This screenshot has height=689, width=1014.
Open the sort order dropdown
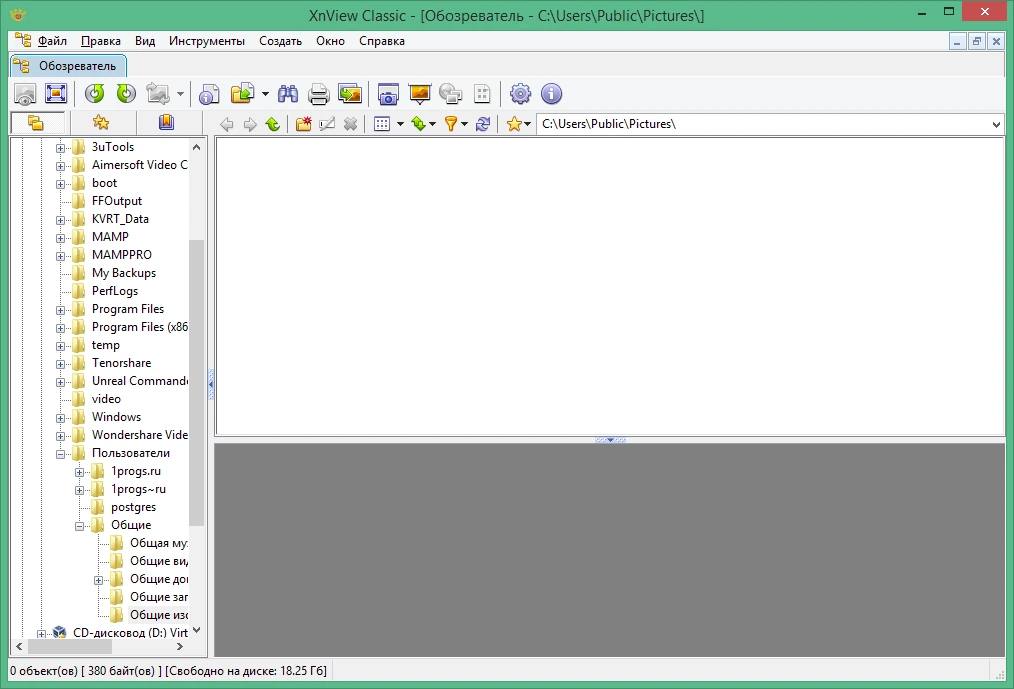tap(424, 124)
